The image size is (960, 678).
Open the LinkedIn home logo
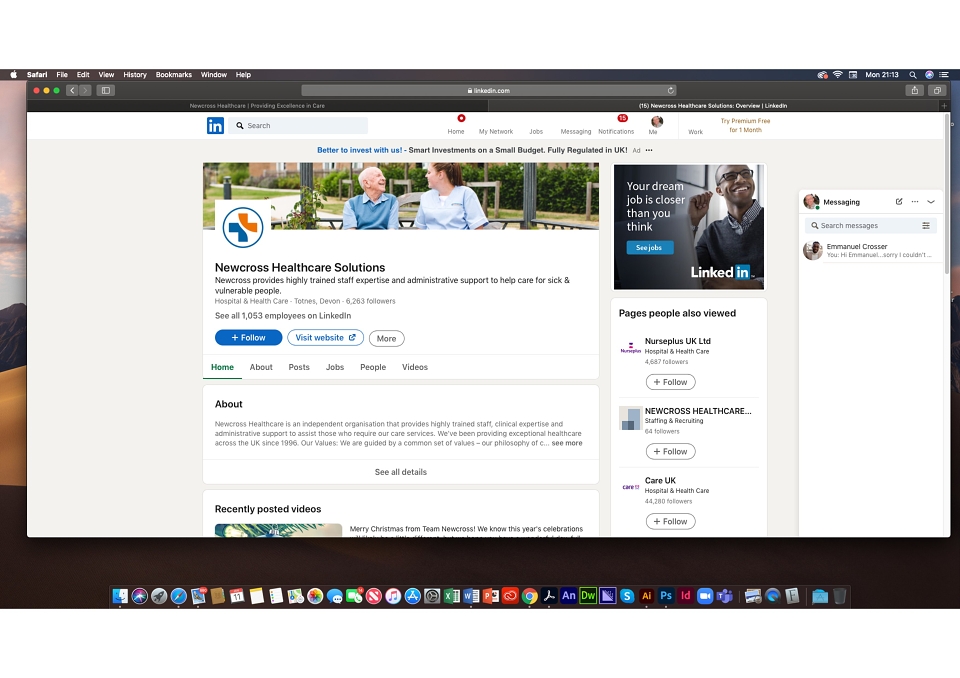[x=215, y=126]
